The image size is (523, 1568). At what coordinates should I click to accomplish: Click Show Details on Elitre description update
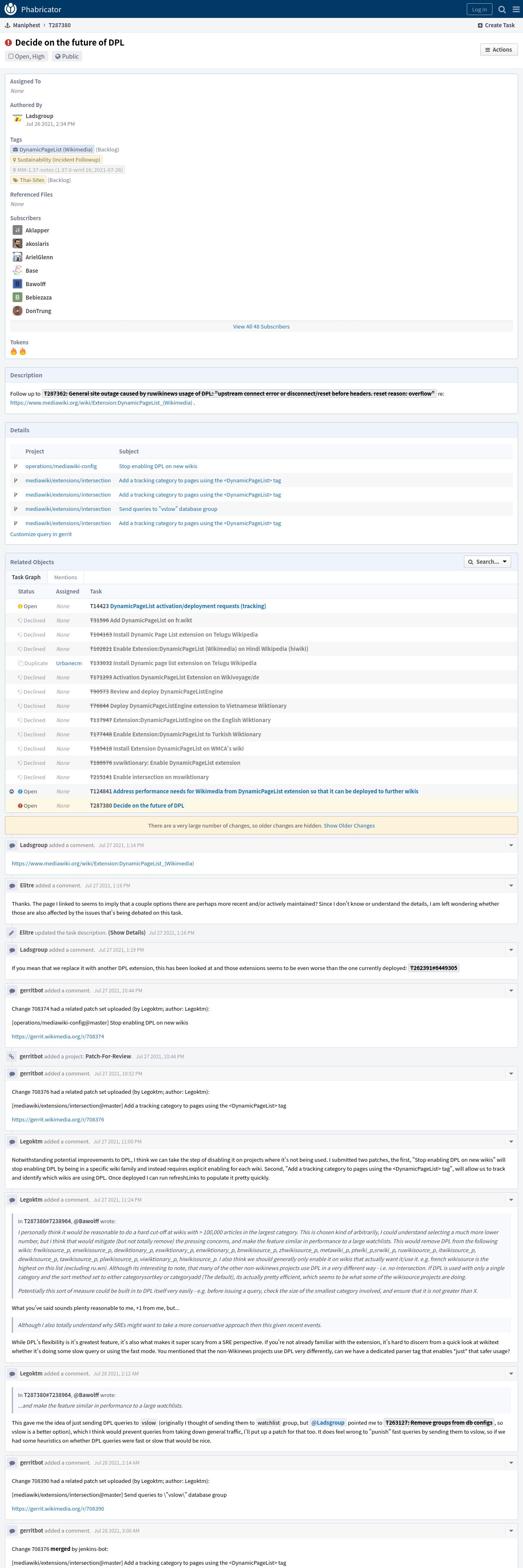(x=127, y=933)
